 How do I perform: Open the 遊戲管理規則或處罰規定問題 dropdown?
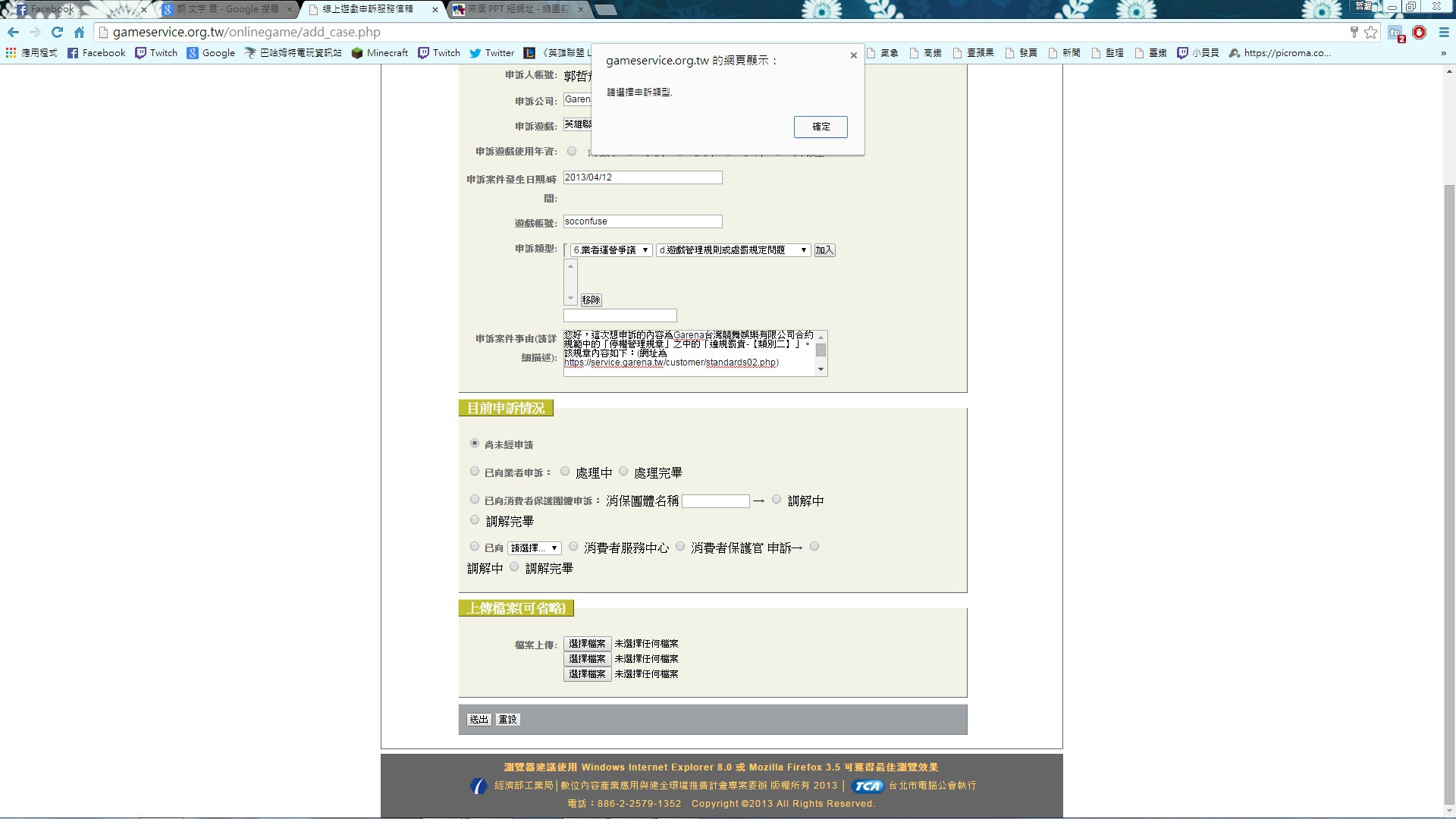[x=733, y=250]
